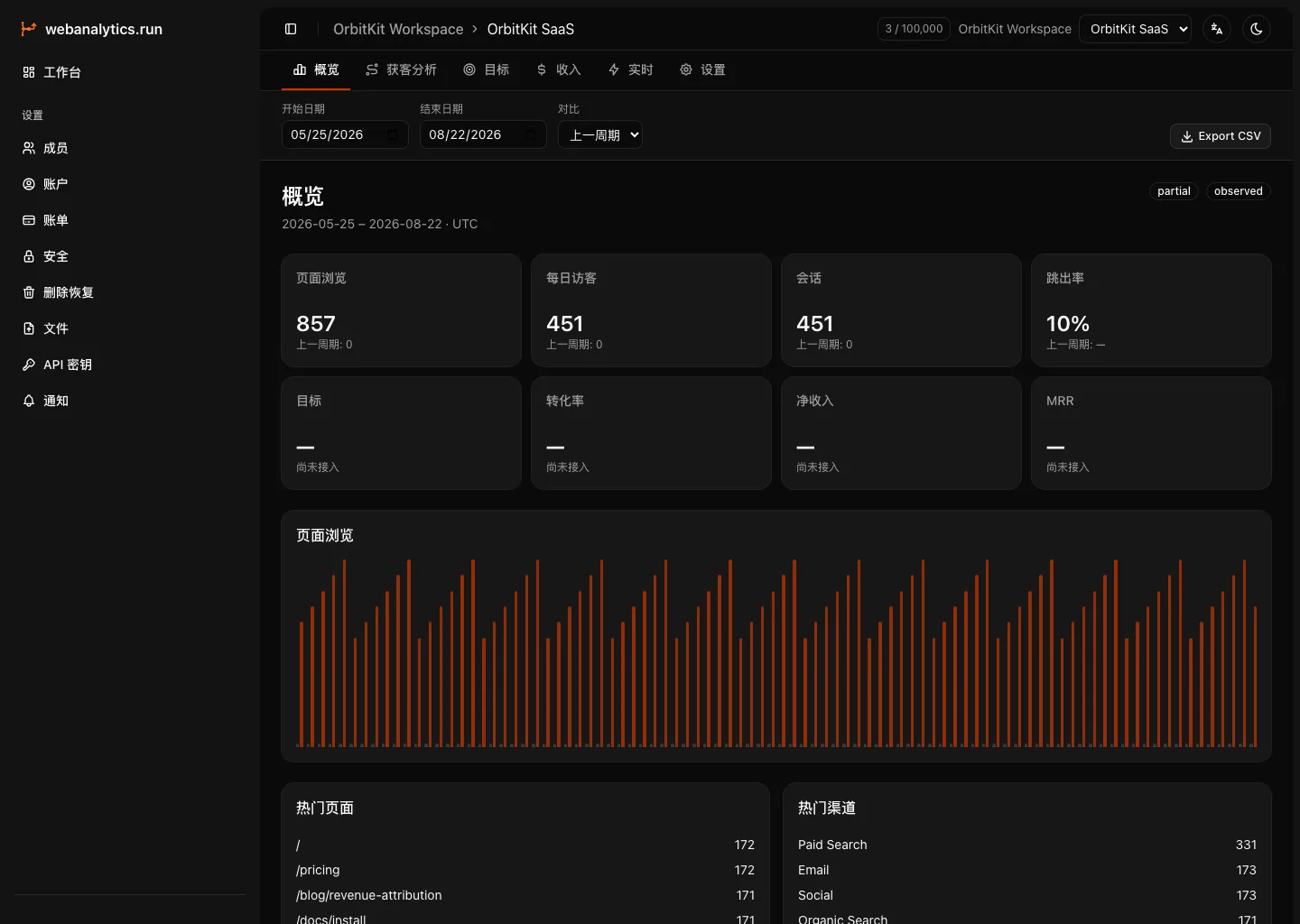Click the observed status badge
Image resolution: width=1300 pixels, height=924 pixels.
(x=1239, y=191)
